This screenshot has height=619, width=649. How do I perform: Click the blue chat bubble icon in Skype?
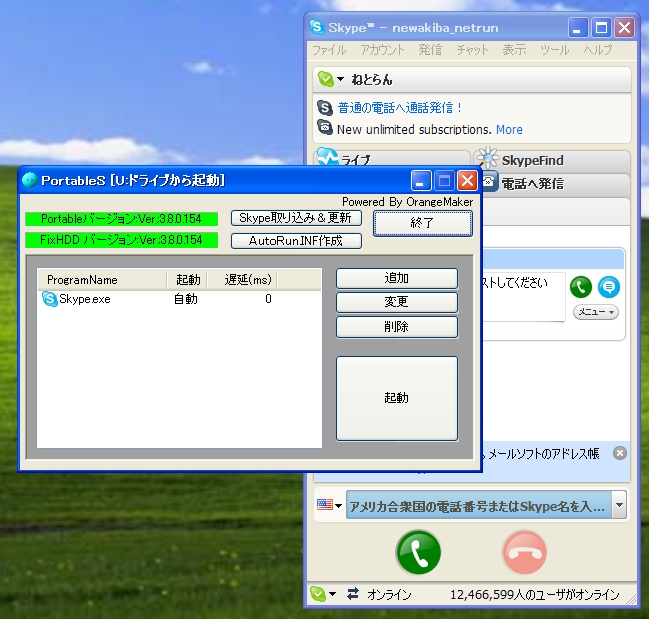tap(608, 287)
